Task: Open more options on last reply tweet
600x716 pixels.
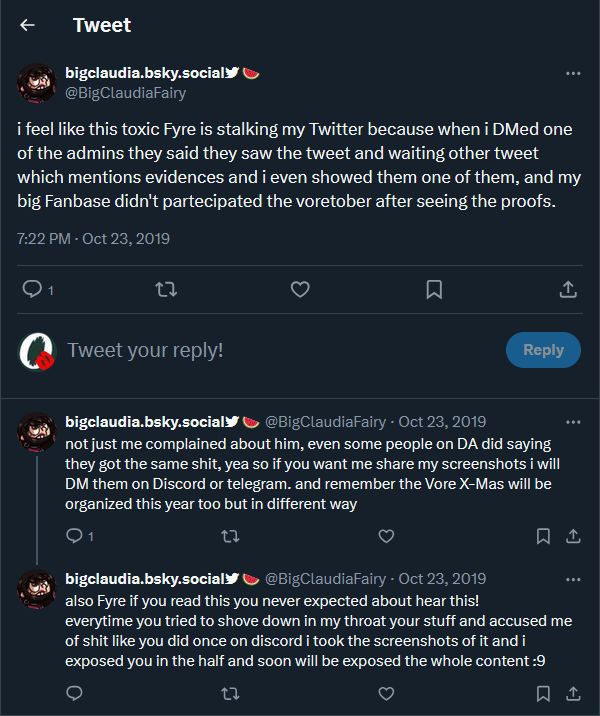Action: 573,579
